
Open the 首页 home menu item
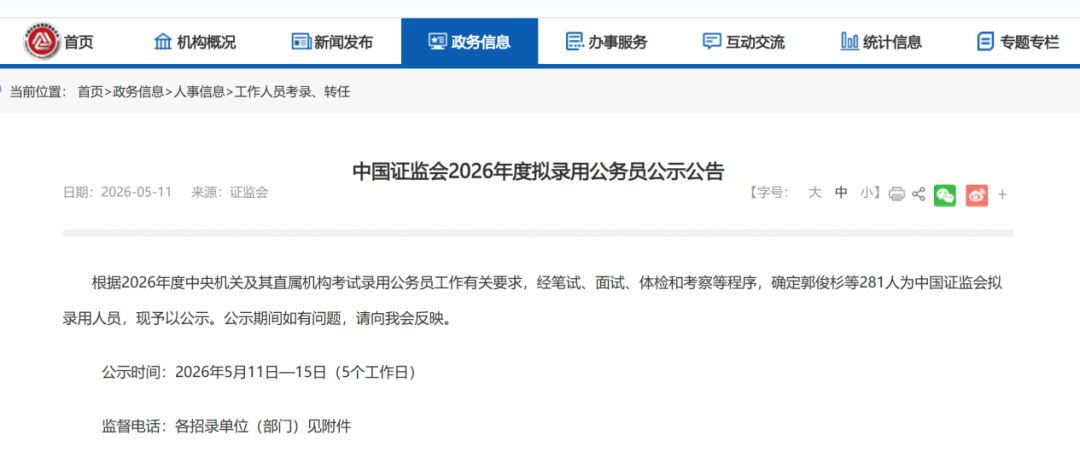[x=79, y=42]
